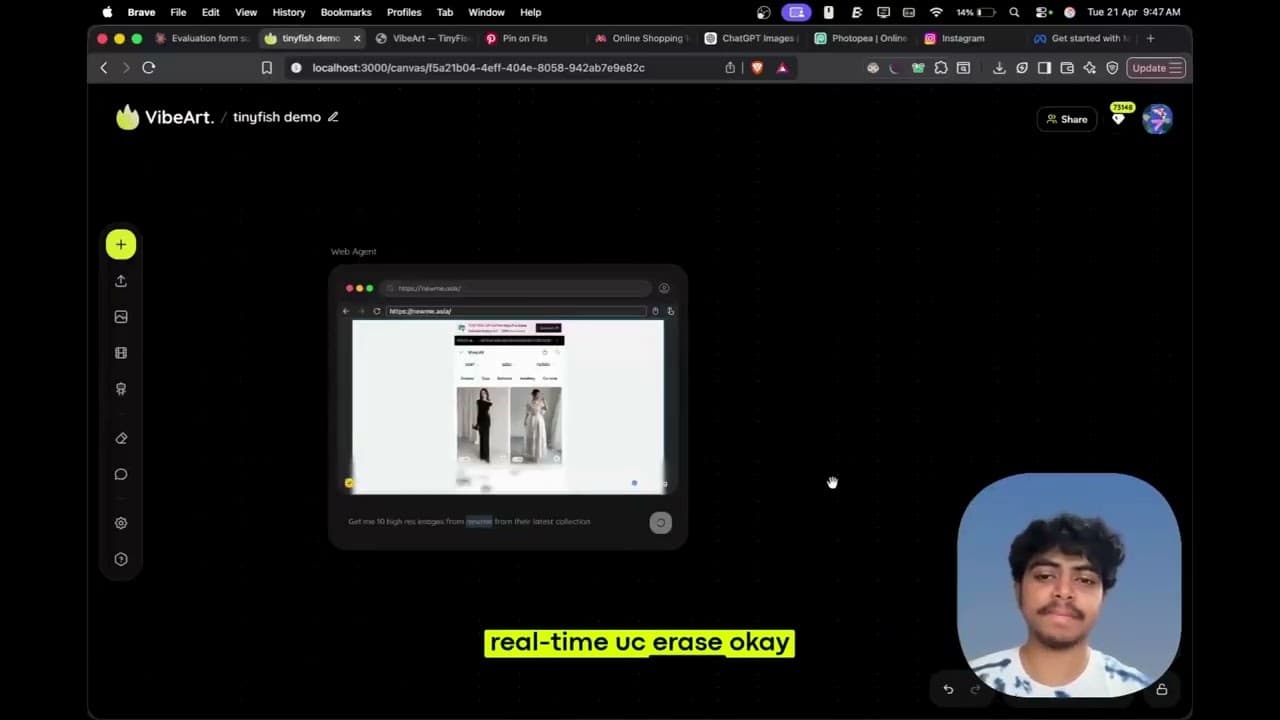The image size is (1280, 720).
Task: Switch to the Get started with tab
Action: 1082,38
